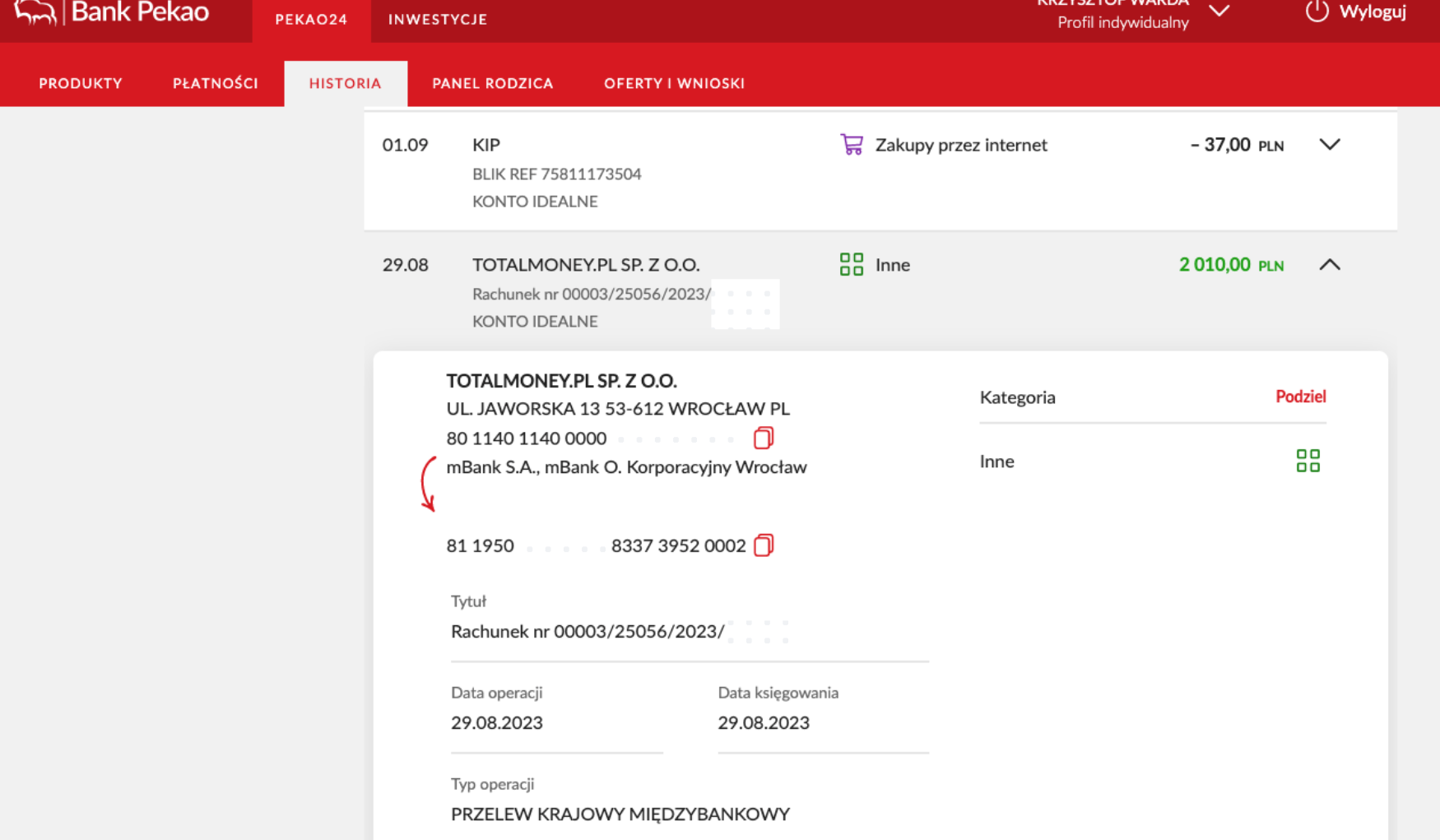
Task: Click the address UL. JAWORSKA 13 text
Action: coord(618,408)
